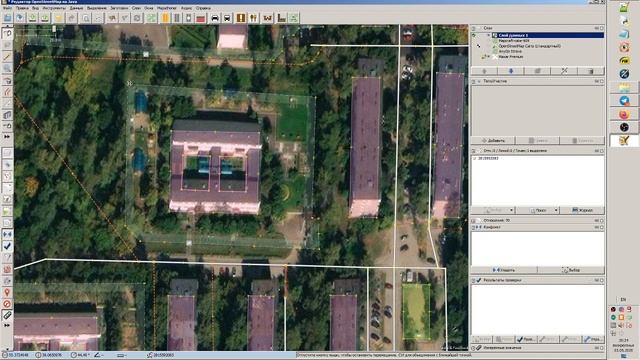Click the download data globe icon
The width and height of the screenshot is (640, 360).
pyautogui.click(x=20, y=18)
